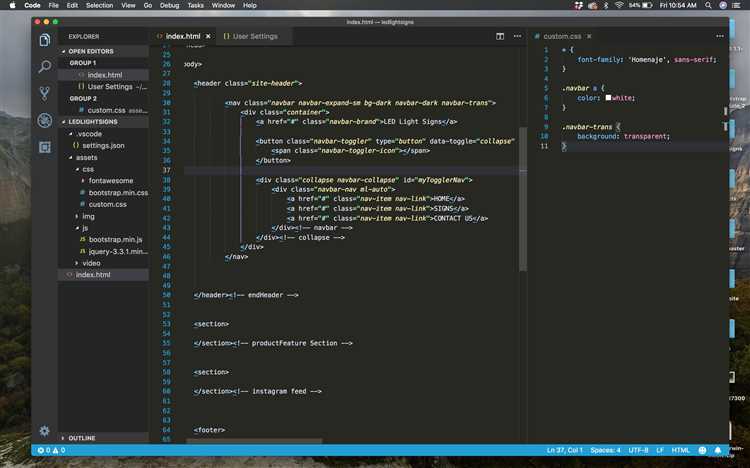Open the Selection menu
Screen dimensions: 750x468
coord(100,5)
